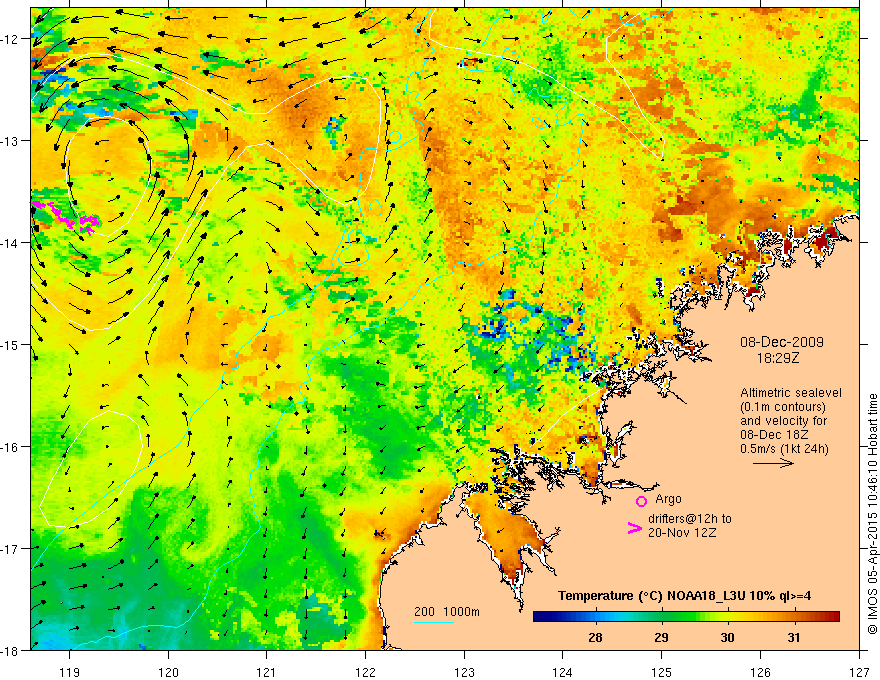Click the cyan 200 1000m depth legend line
The height and width of the screenshot is (680, 880).
coord(434,622)
